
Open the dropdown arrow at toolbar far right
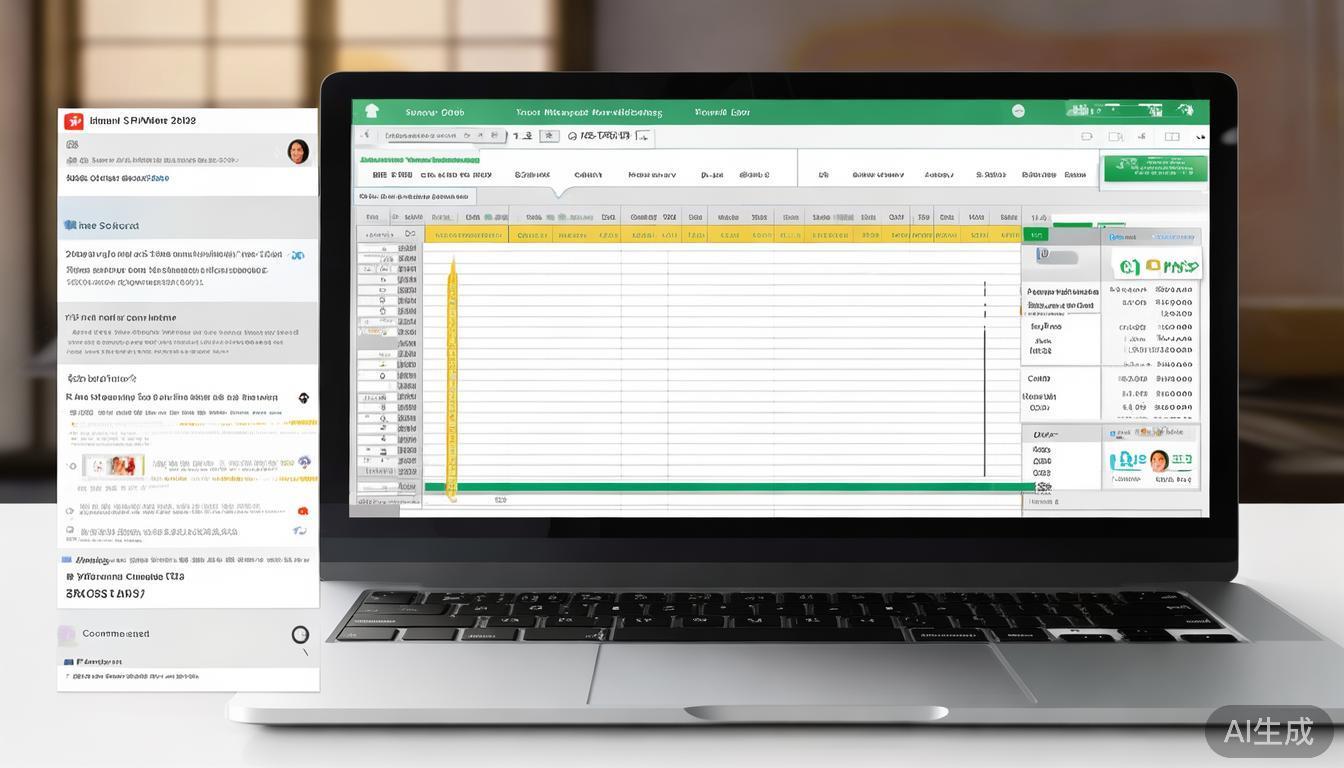(1201, 136)
